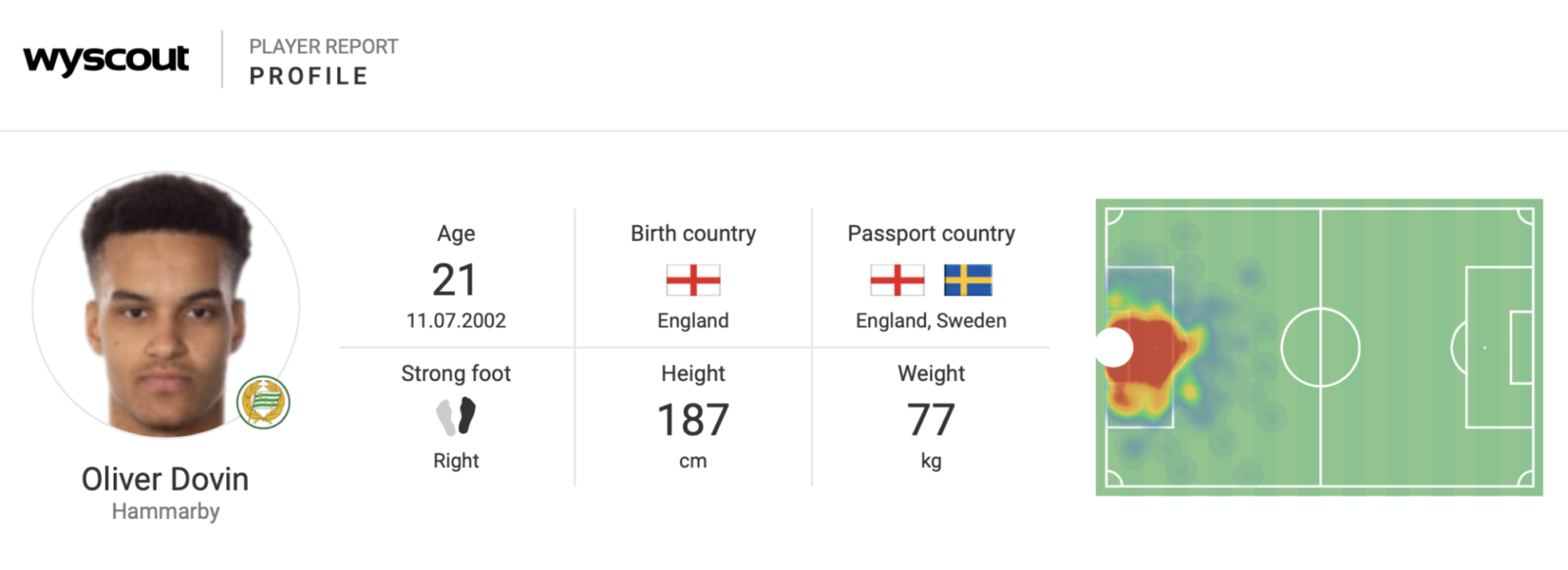Click the England flag under Passport country
Viewport: 1568px width, 570px height.
tap(897, 280)
